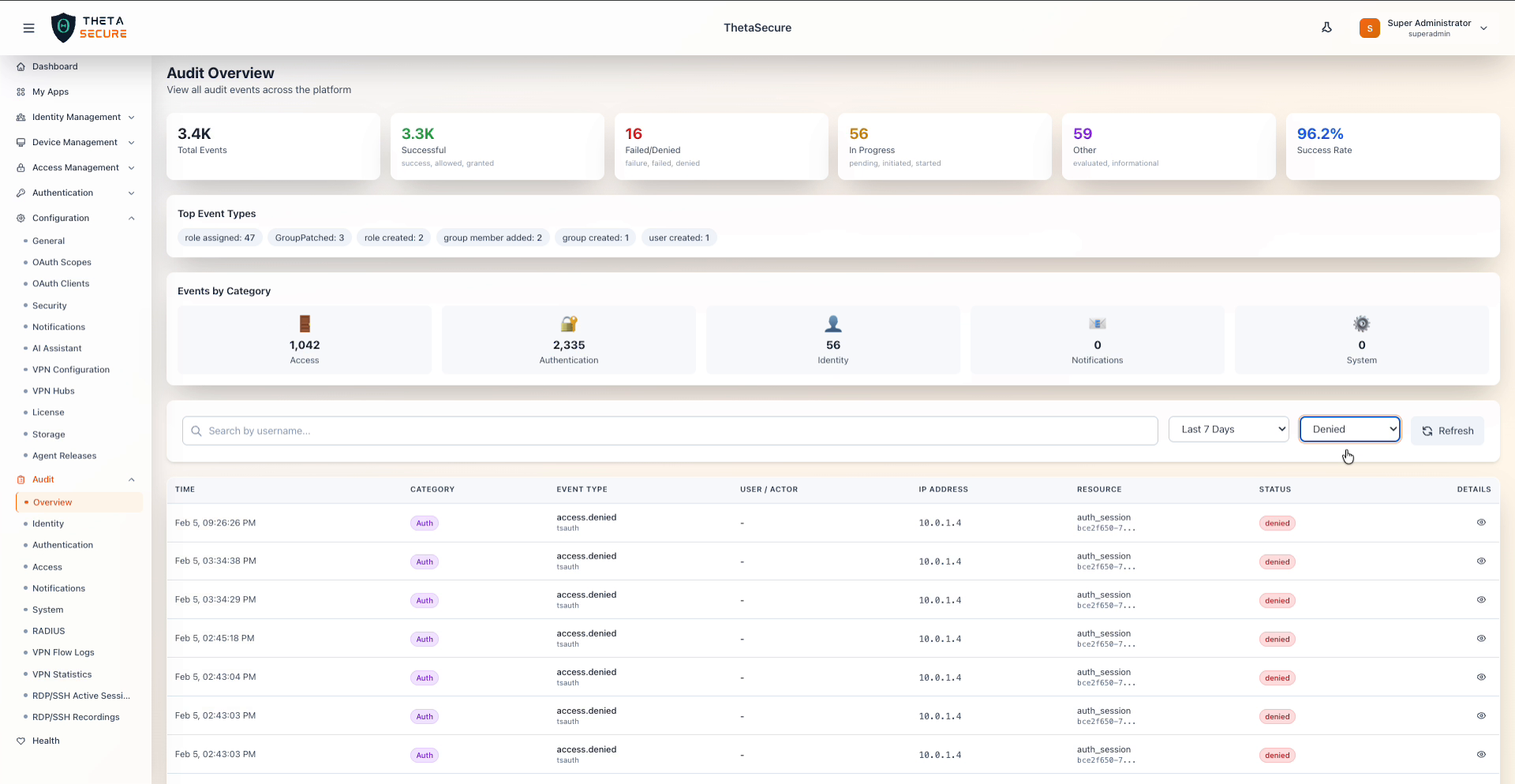Click the Authentication category lock icon
Image resolution: width=1515 pixels, height=784 pixels.
[x=569, y=323]
